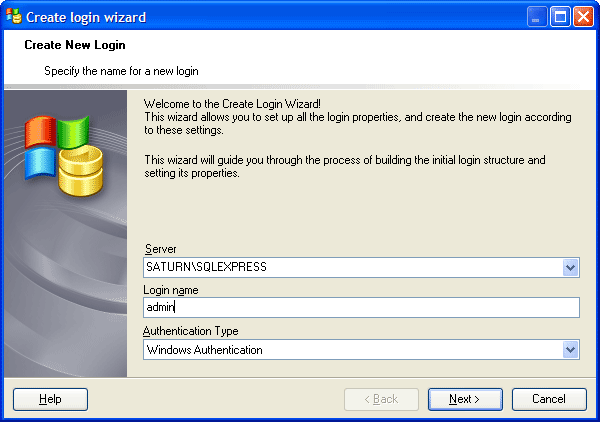Open the Authentication Type dropdown arrow
Image resolution: width=600 pixels, height=422 pixels.
(x=571, y=350)
